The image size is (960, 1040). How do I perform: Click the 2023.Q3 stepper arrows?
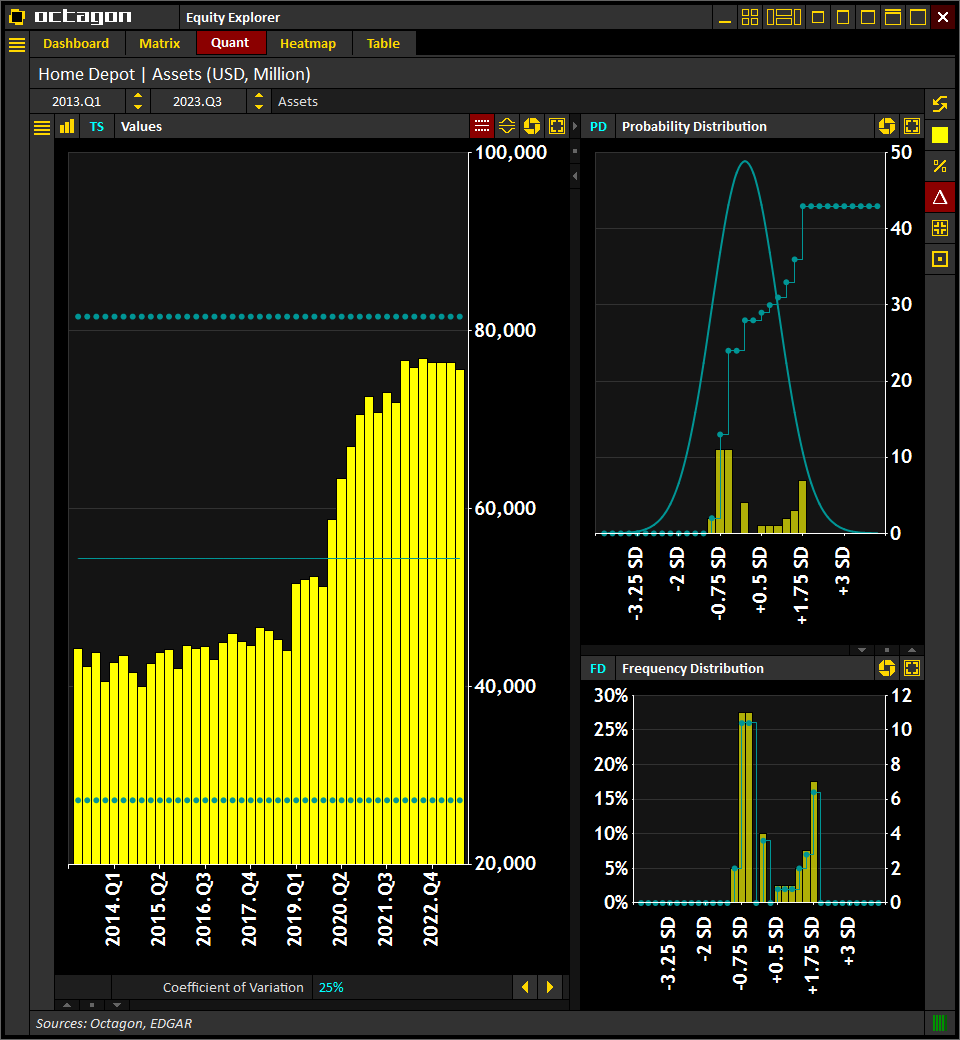tap(260, 101)
